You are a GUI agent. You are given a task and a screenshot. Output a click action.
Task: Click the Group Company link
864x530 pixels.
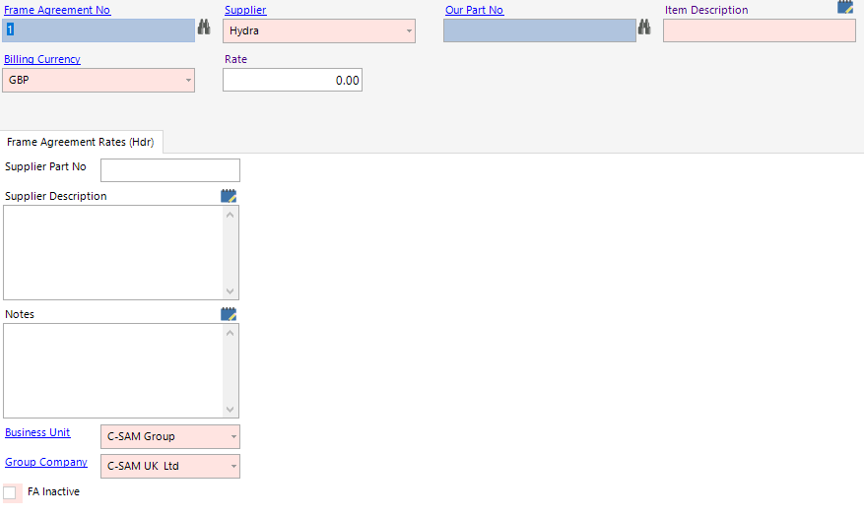[46, 462]
